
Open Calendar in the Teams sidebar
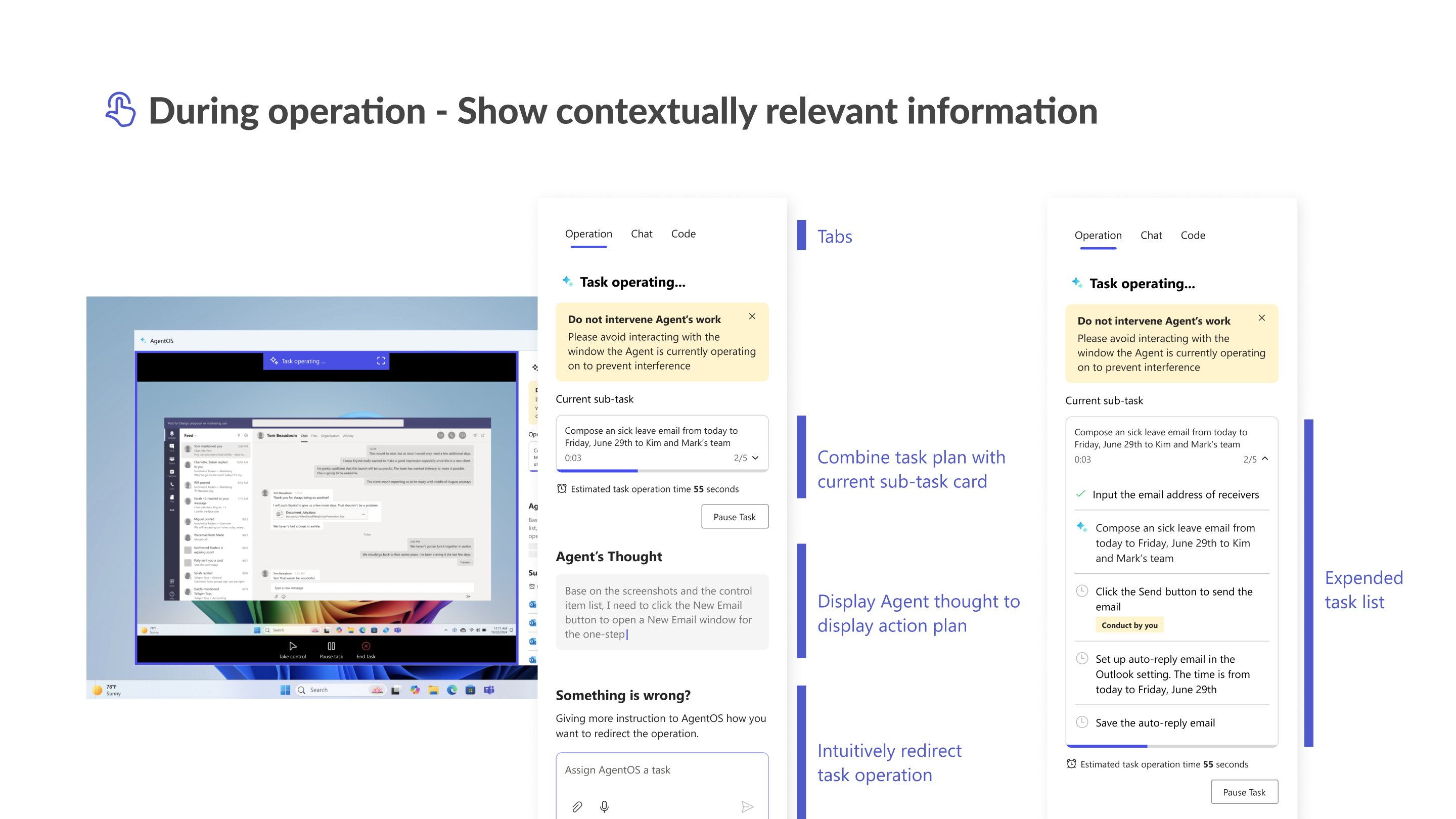pyautogui.click(x=172, y=473)
